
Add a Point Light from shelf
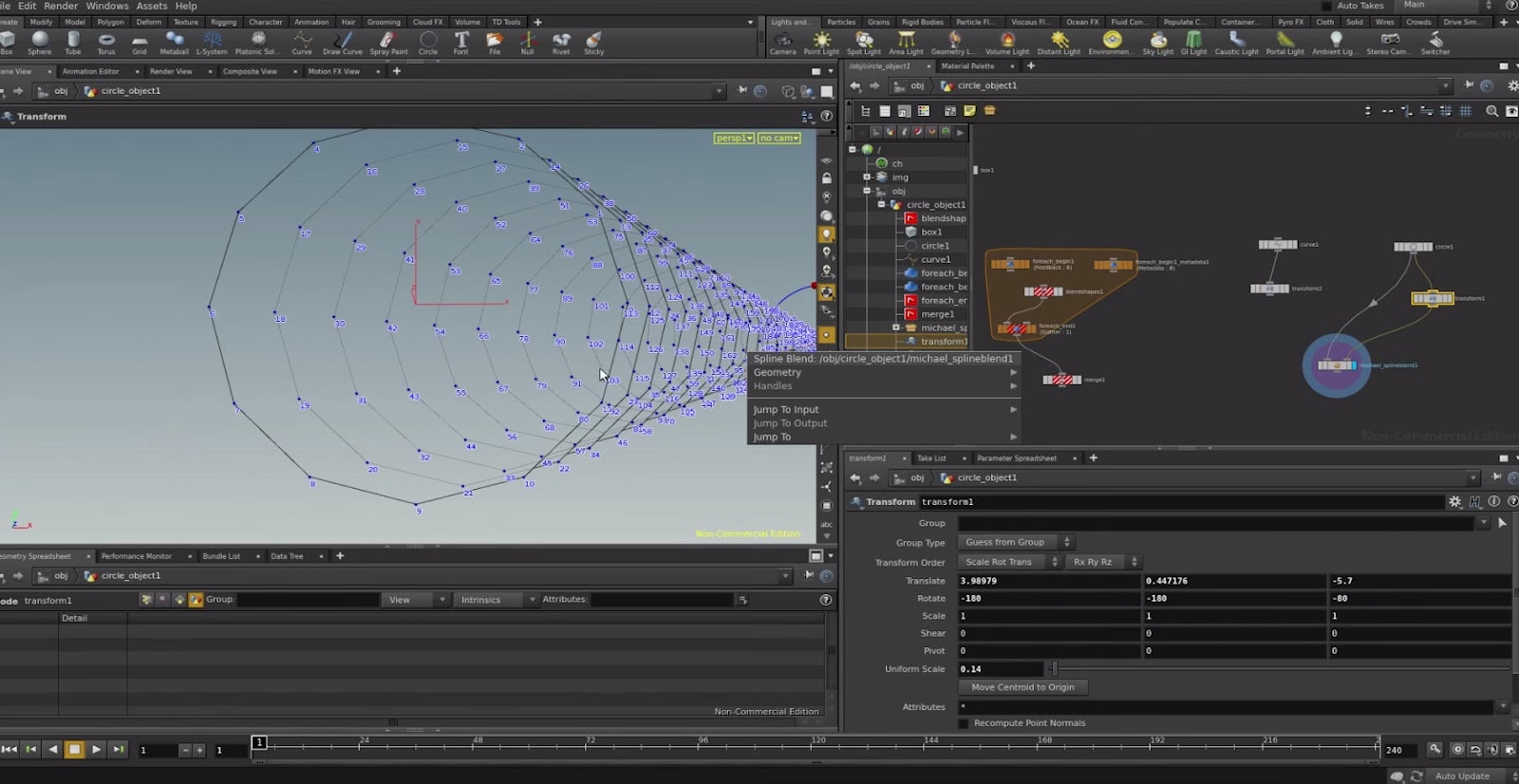pos(821,42)
